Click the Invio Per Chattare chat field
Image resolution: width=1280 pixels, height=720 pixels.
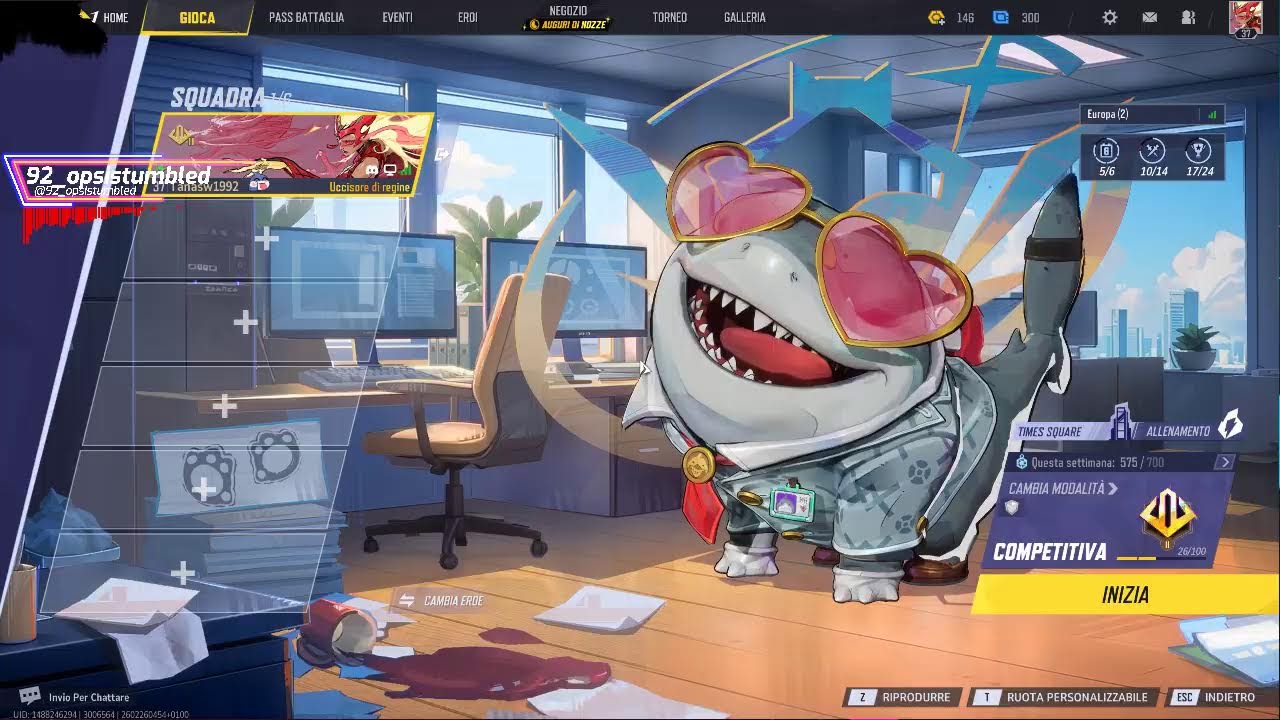[x=89, y=697]
